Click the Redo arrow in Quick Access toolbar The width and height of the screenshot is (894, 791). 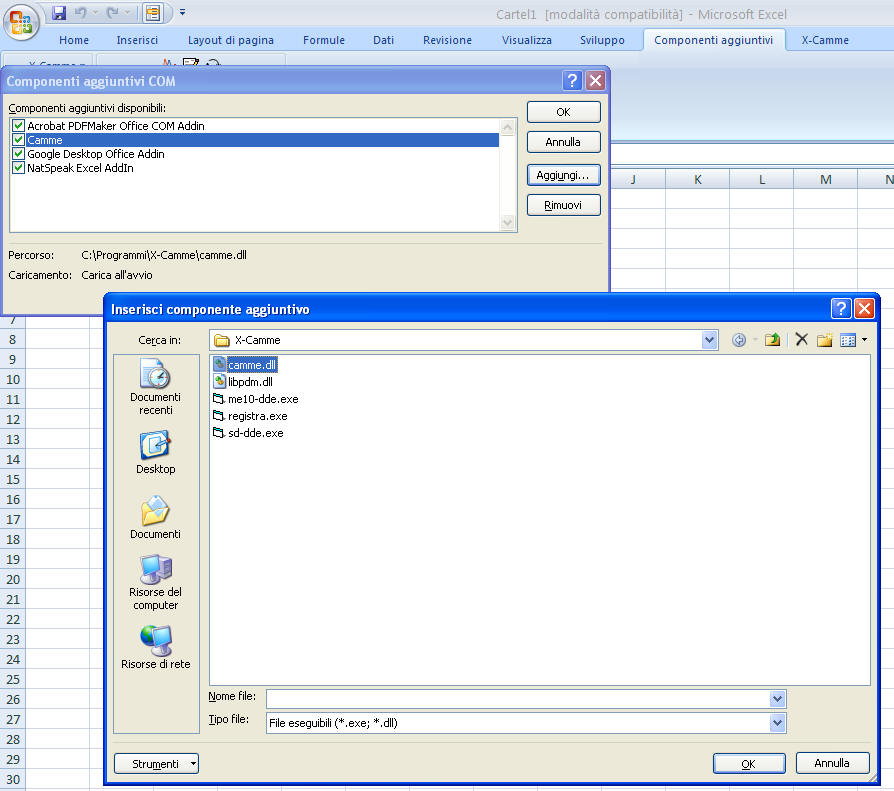[112, 13]
